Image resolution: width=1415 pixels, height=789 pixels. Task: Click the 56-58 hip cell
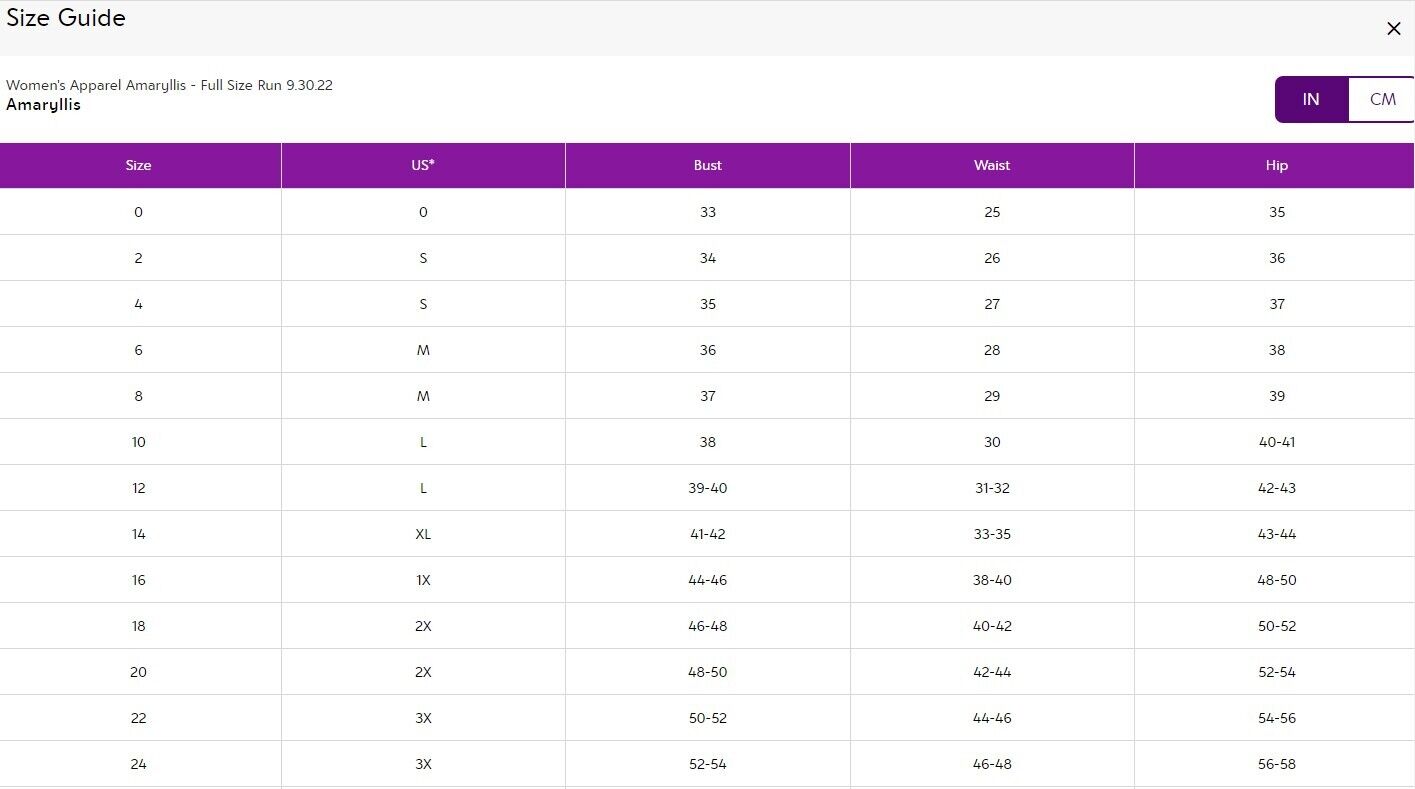coord(1276,764)
